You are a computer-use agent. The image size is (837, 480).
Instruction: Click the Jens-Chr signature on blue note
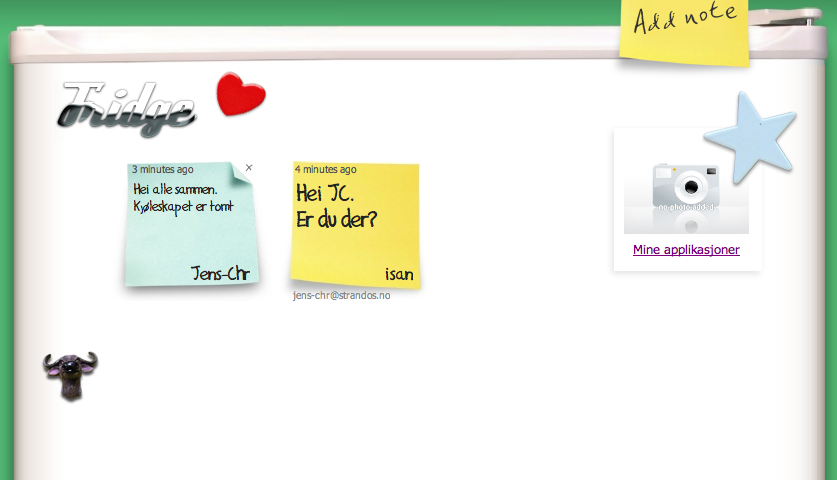pyautogui.click(x=220, y=273)
